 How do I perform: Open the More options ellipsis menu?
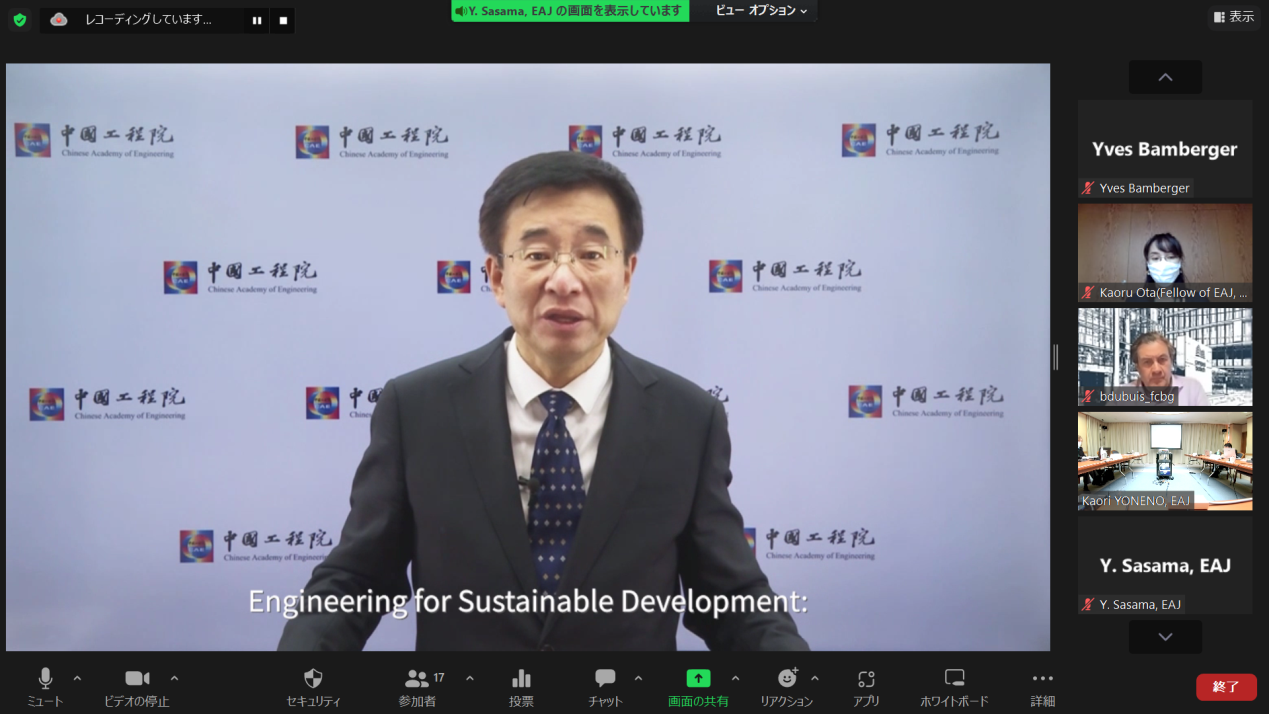1042,679
